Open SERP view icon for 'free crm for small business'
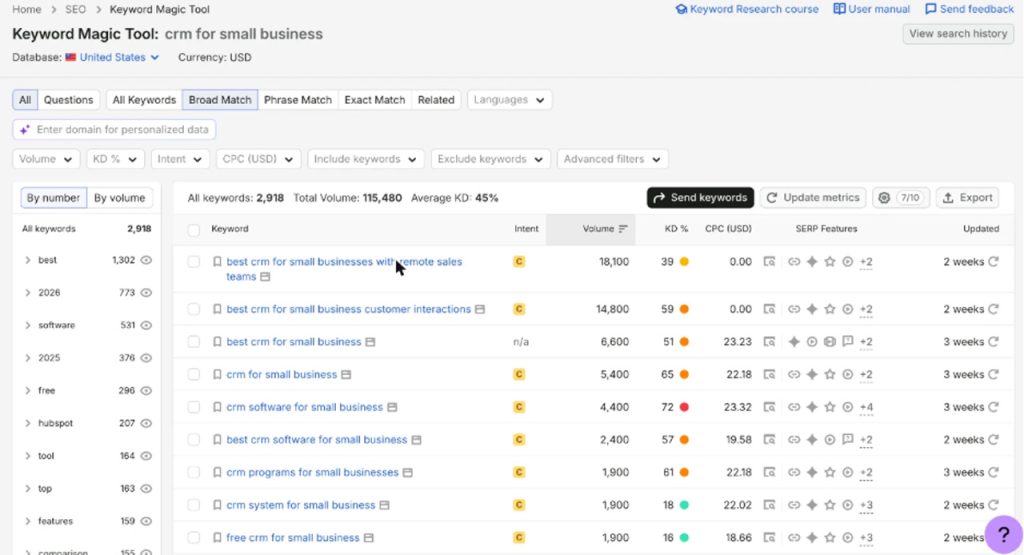 pos(769,537)
